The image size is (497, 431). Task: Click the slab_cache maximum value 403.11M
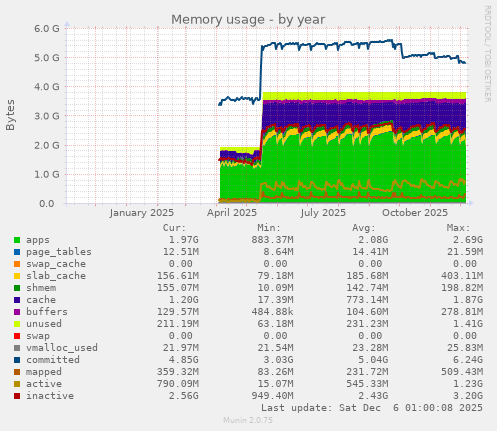click(462, 276)
